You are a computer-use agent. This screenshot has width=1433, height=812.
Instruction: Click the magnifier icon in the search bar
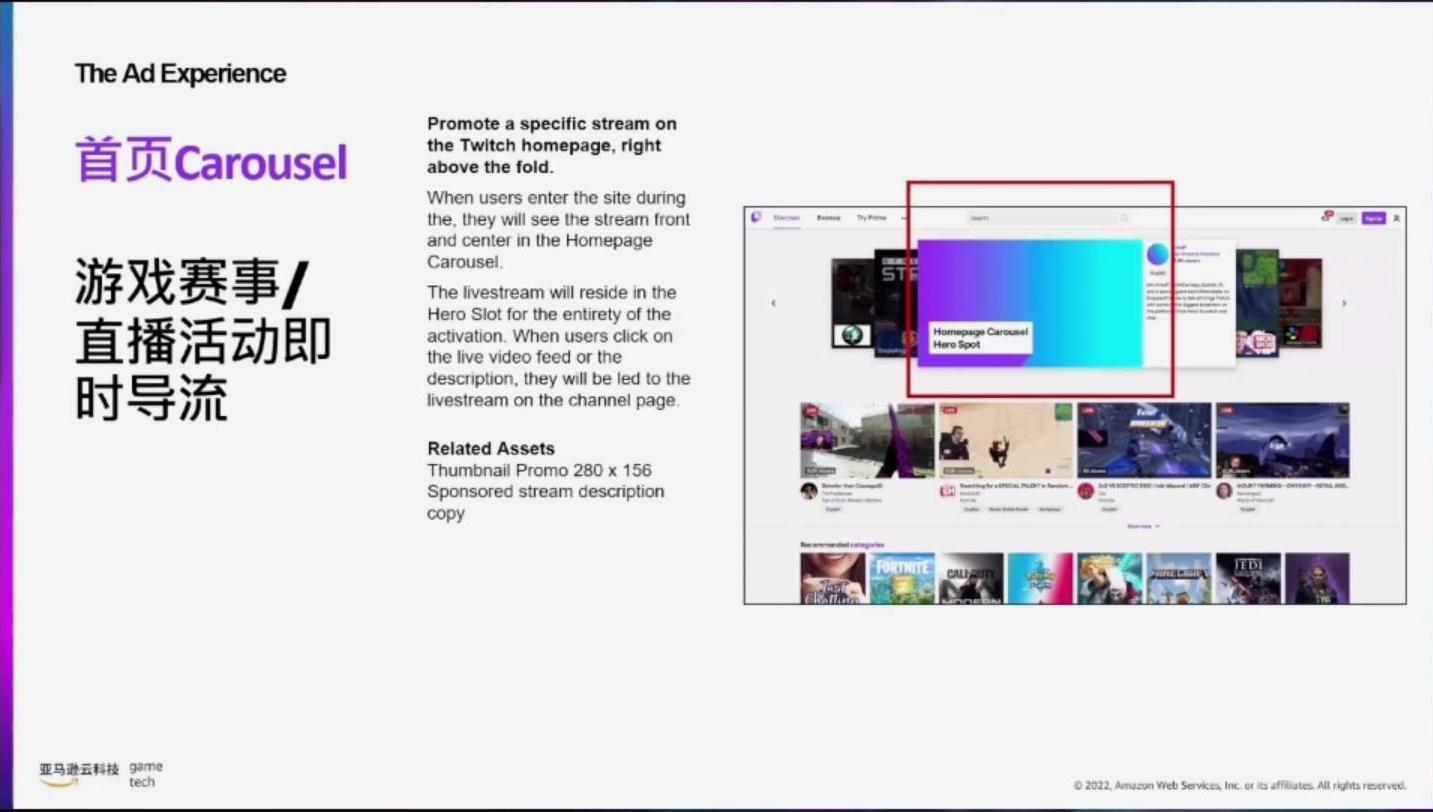point(1124,218)
